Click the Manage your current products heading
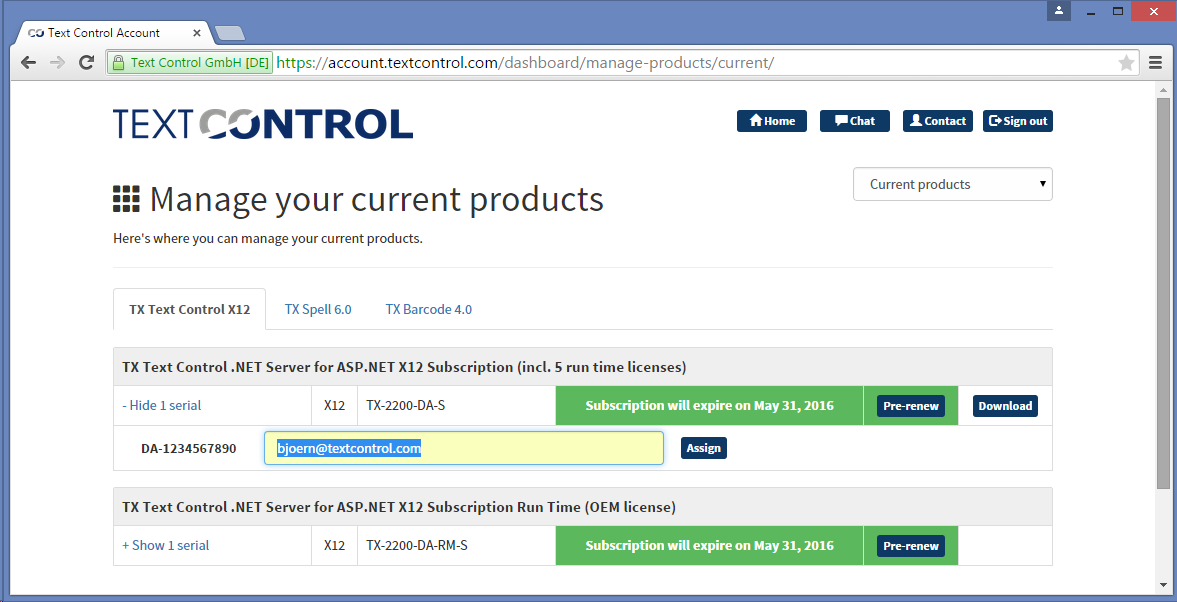 click(x=376, y=199)
